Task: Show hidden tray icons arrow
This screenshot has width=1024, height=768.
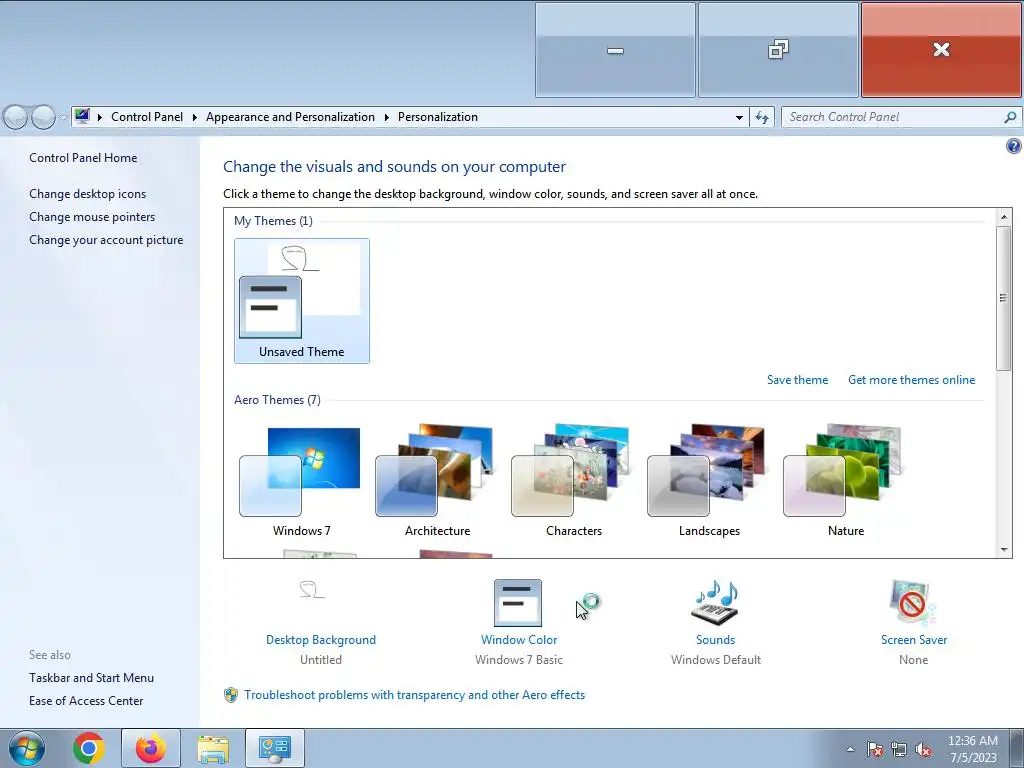Action: pos(850,749)
